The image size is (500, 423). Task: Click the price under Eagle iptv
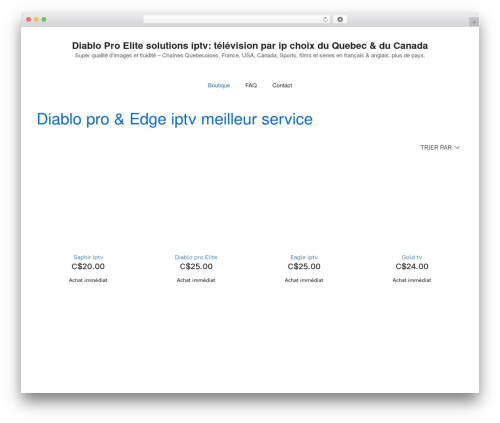tap(304, 266)
